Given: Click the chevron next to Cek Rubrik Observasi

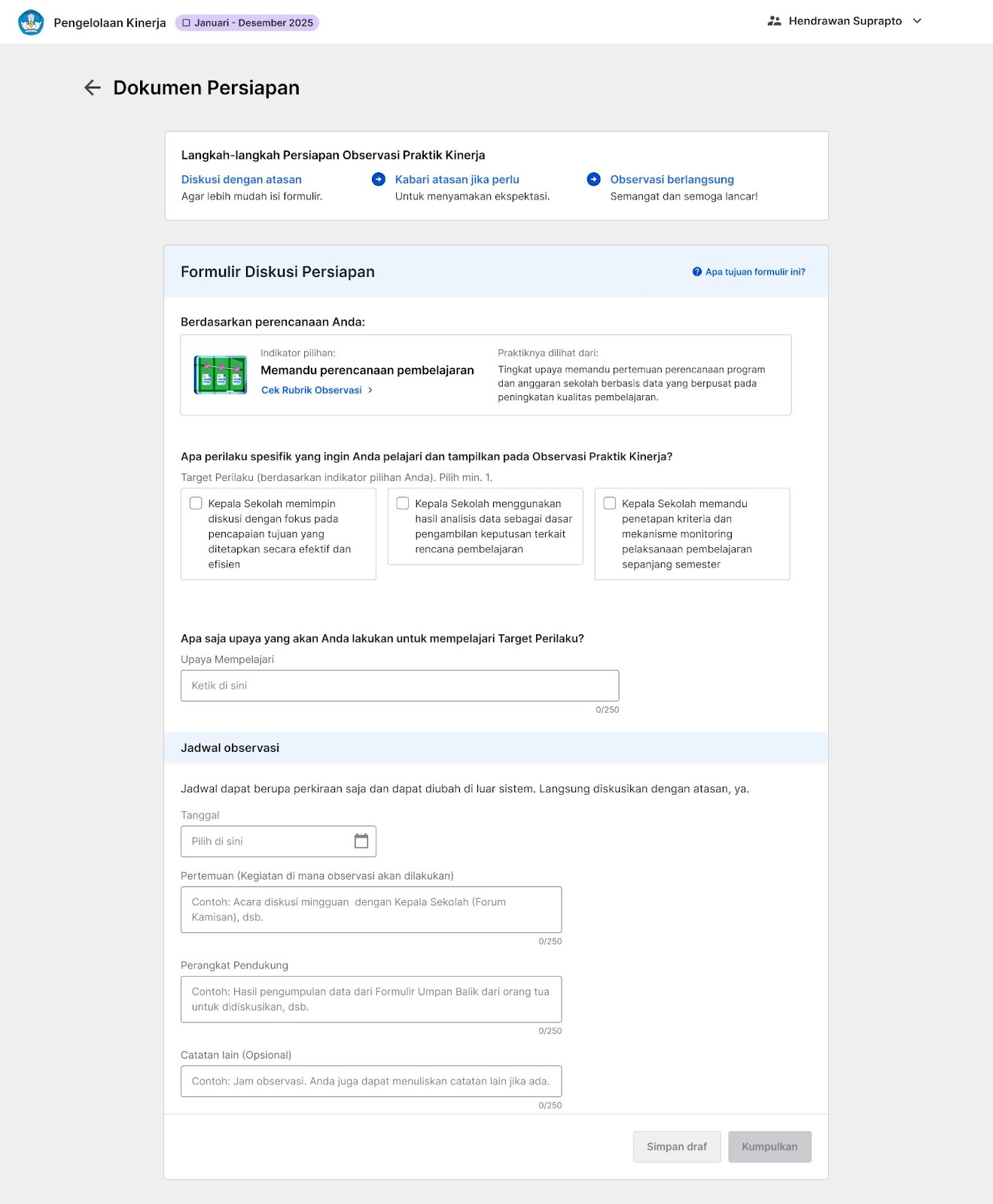Looking at the screenshot, I should [x=370, y=390].
